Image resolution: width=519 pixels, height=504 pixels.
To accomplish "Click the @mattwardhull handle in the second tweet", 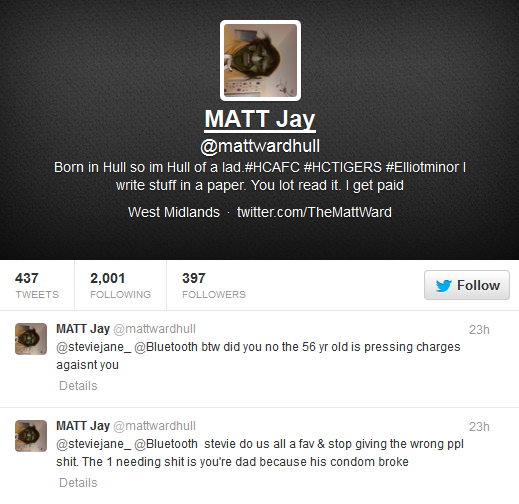I will (154, 426).
